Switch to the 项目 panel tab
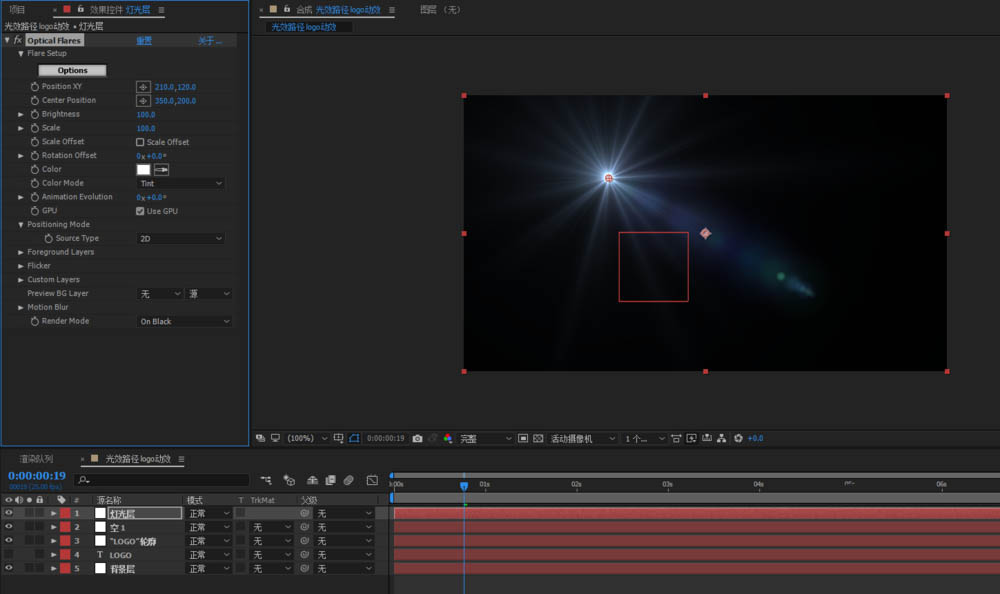This screenshot has height=594, width=1000. point(17,10)
